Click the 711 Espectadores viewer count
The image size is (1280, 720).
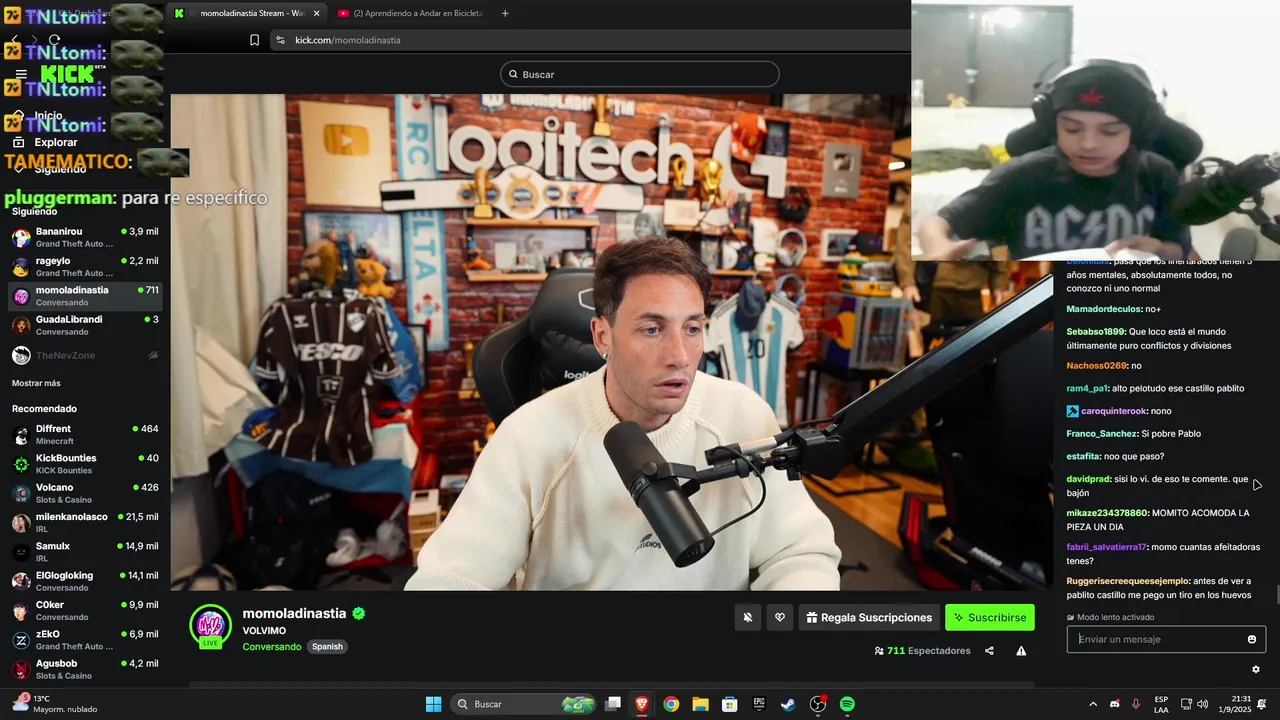(x=922, y=651)
